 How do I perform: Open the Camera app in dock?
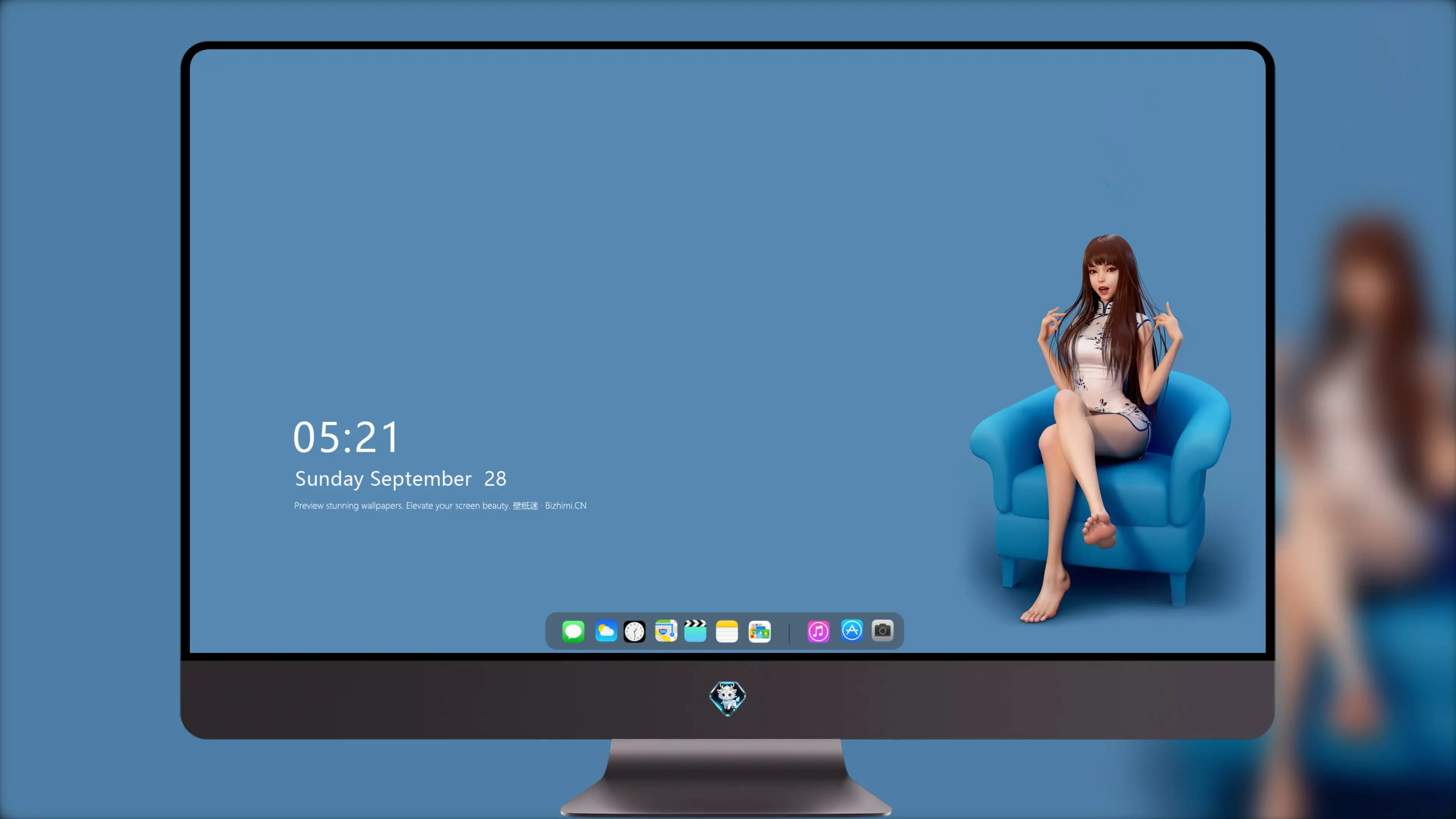[882, 630]
